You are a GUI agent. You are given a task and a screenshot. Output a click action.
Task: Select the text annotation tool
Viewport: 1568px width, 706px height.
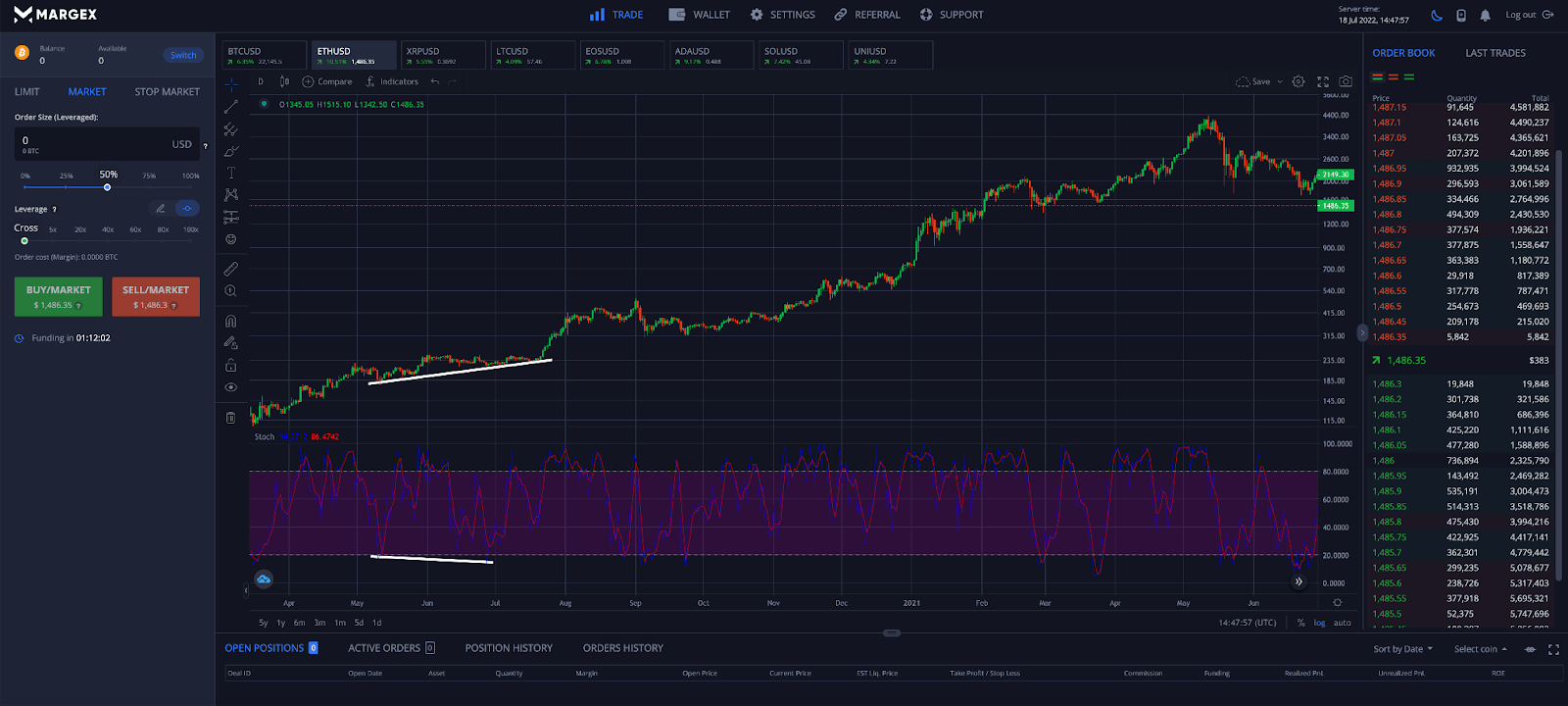[x=231, y=173]
